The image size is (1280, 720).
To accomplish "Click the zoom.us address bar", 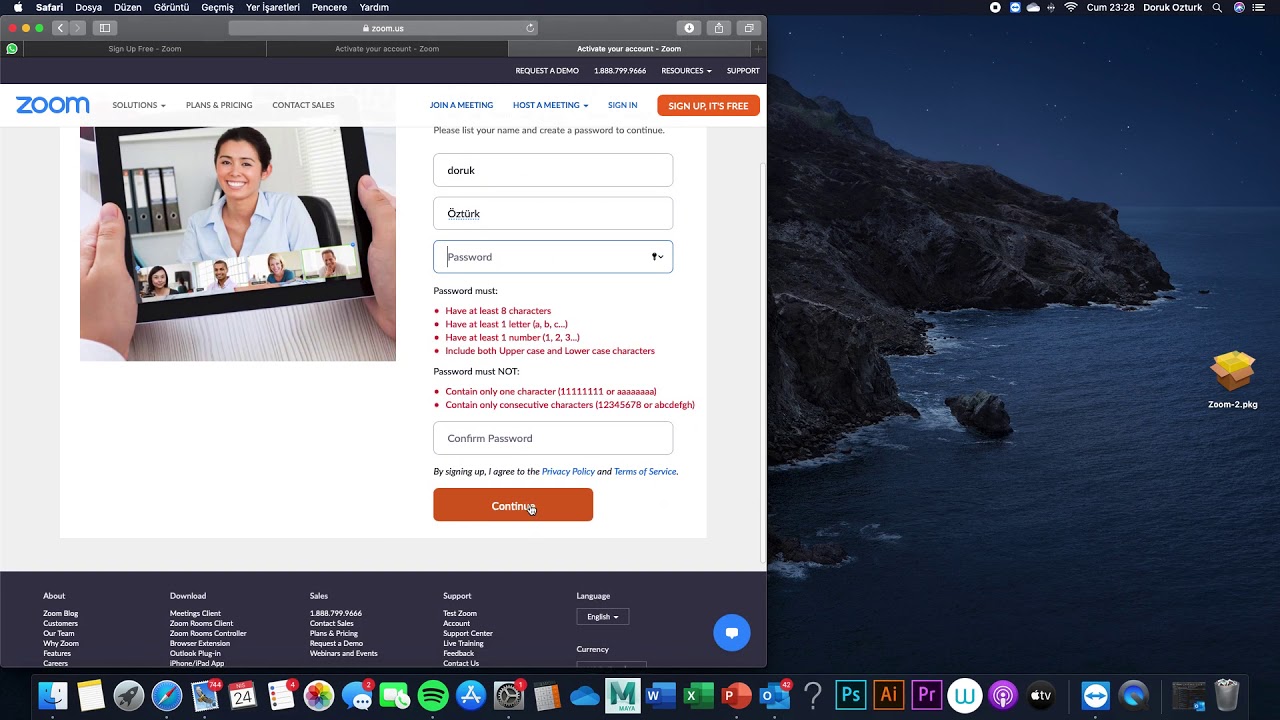I will pos(383,28).
